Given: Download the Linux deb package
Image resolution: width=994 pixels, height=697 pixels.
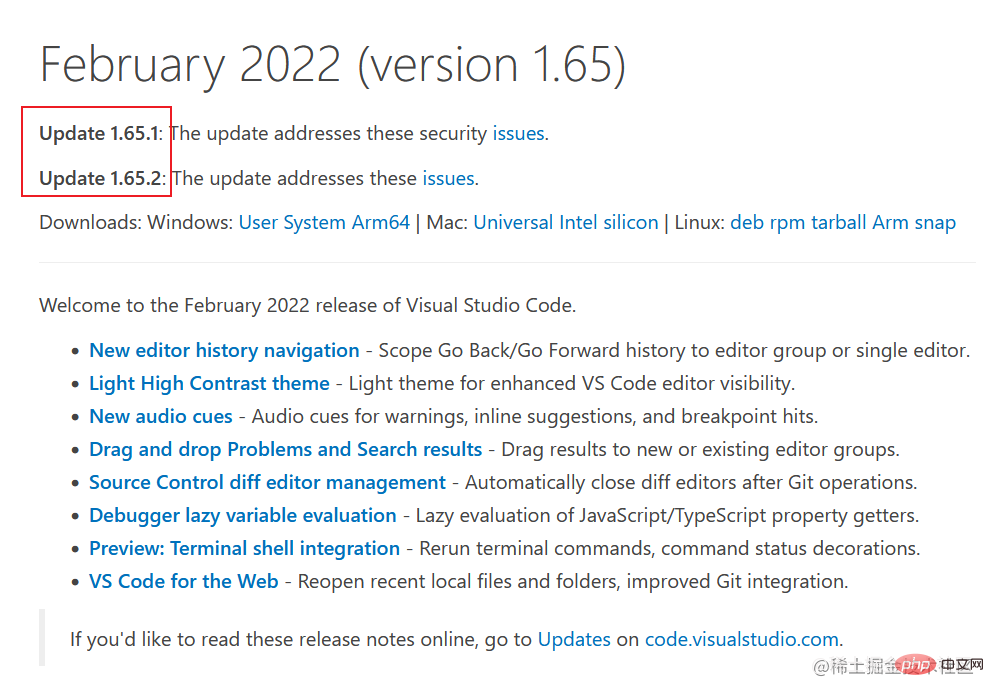Looking at the screenshot, I should [x=746, y=222].
